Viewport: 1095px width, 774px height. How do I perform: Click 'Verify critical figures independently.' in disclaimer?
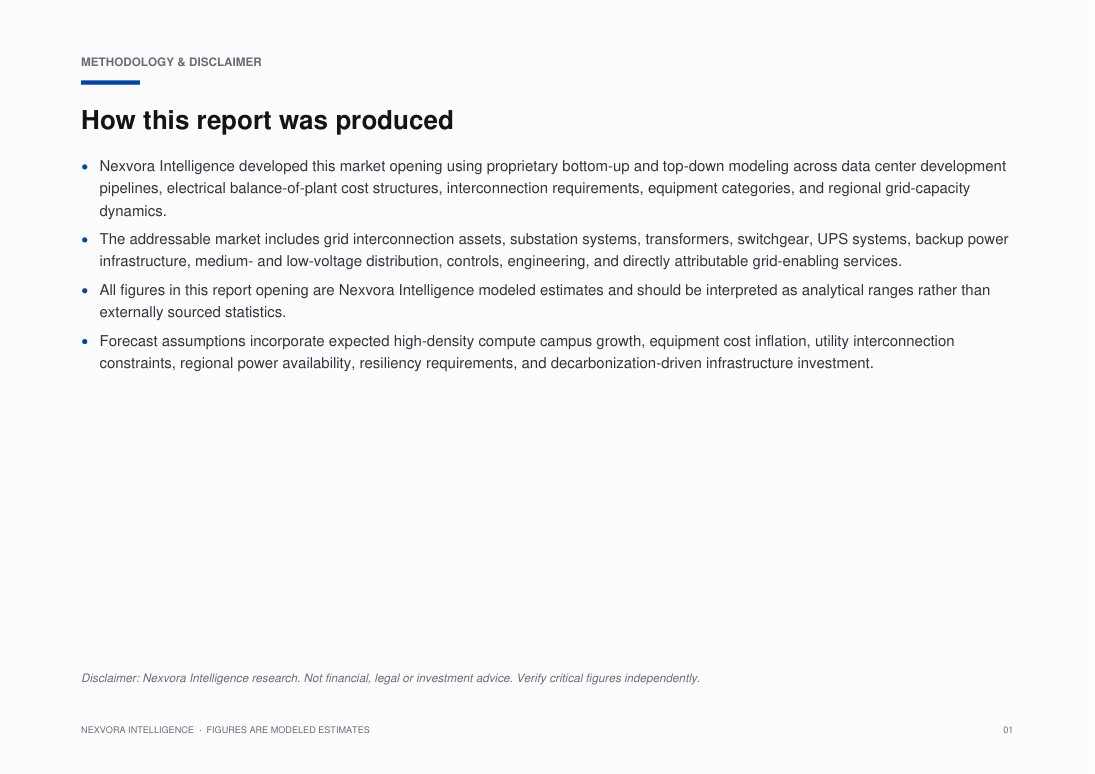[608, 678]
